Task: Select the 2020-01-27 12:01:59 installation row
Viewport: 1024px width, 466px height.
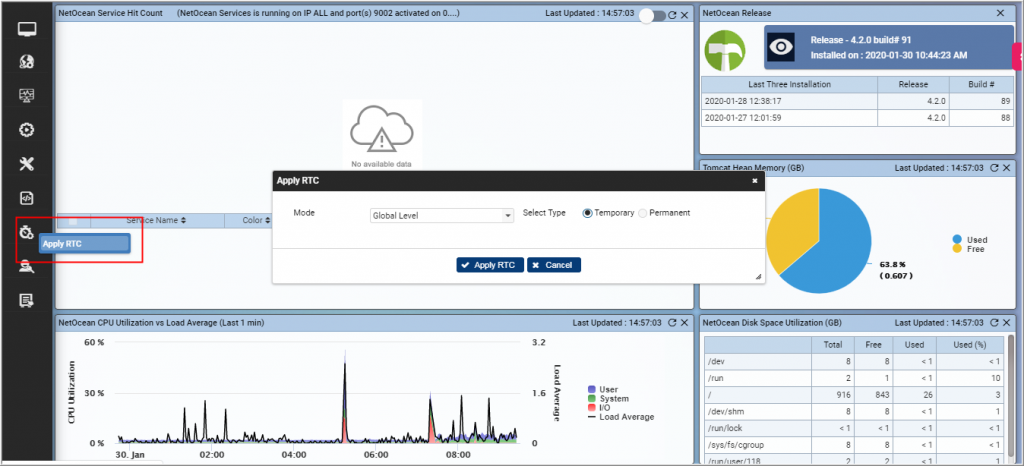Action: coord(857,118)
